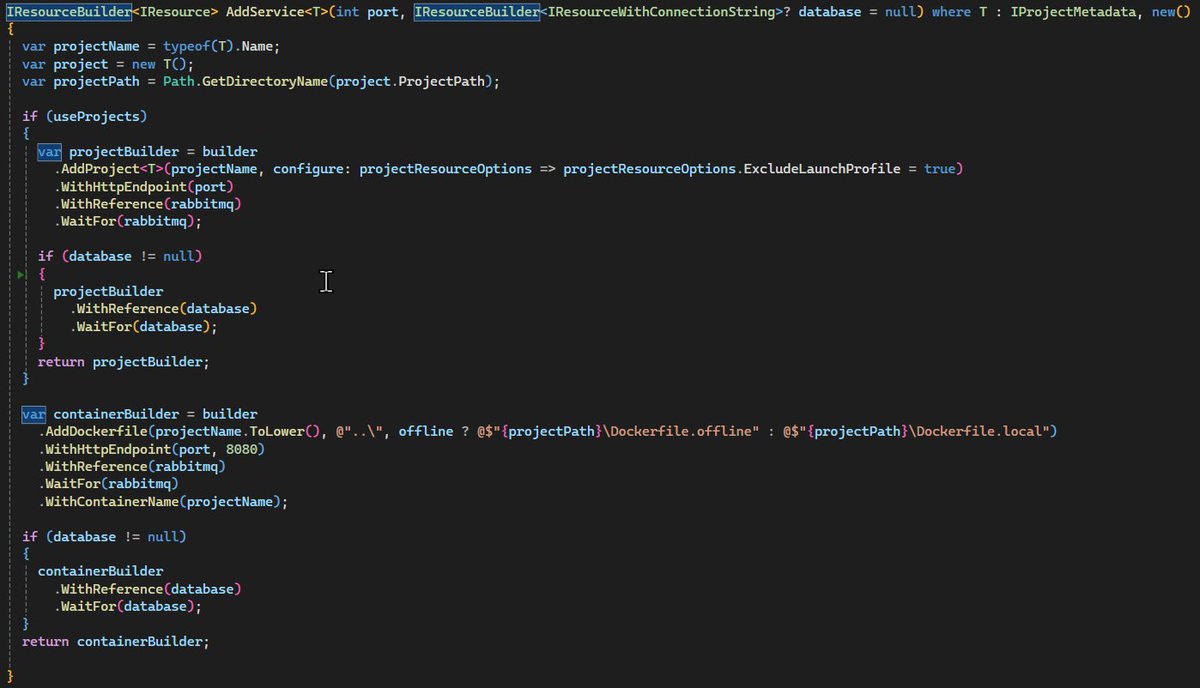The height and width of the screenshot is (688, 1200).
Task: Click the highlighted IResourceBuilder return type
Action: pyautogui.click(x=68, y=12)
